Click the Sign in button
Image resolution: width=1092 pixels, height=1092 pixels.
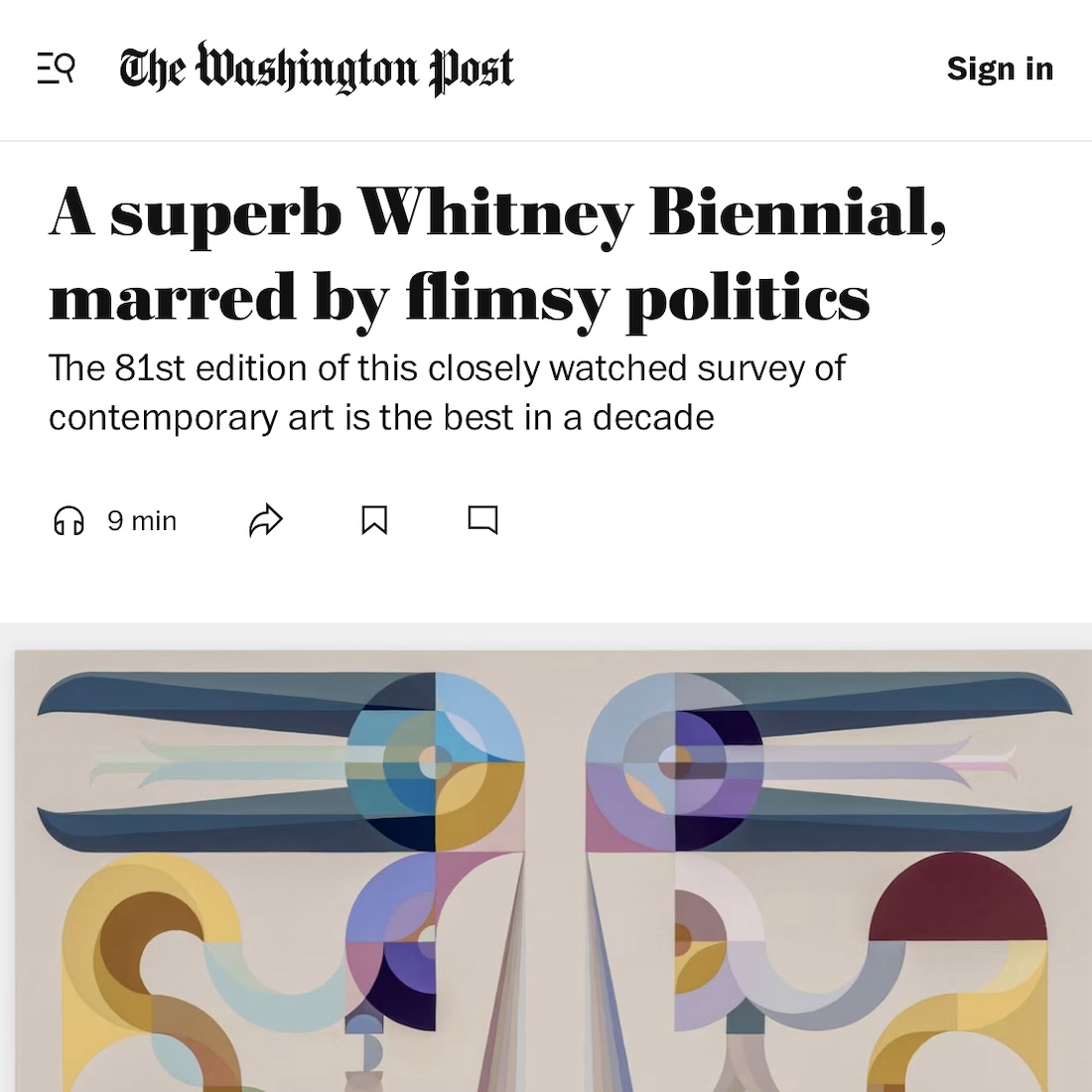(x=1000, y=68)
